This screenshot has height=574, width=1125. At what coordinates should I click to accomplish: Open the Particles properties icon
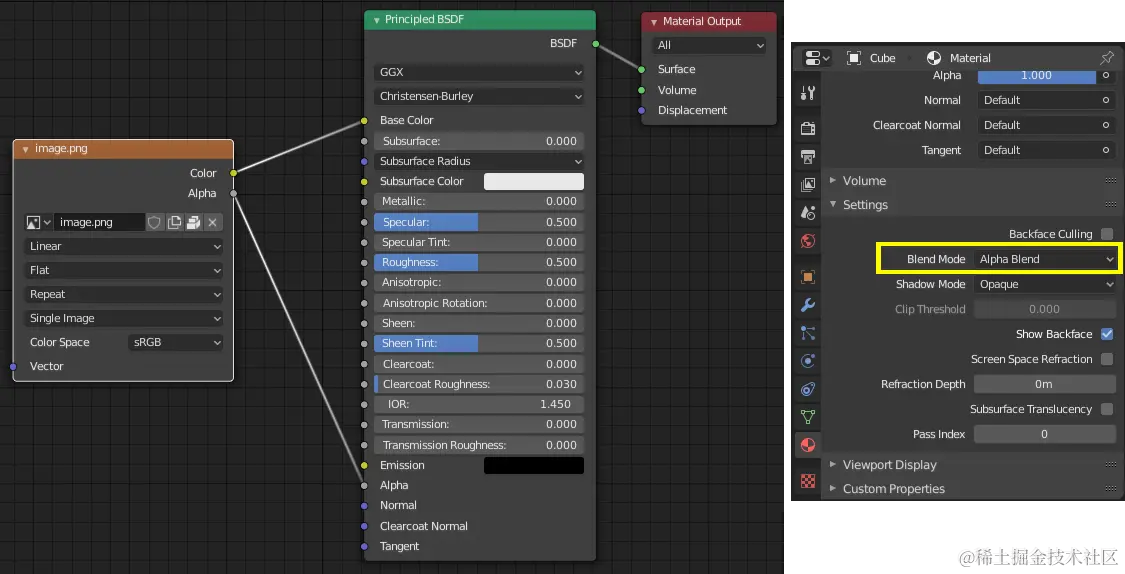pos(808,333)
